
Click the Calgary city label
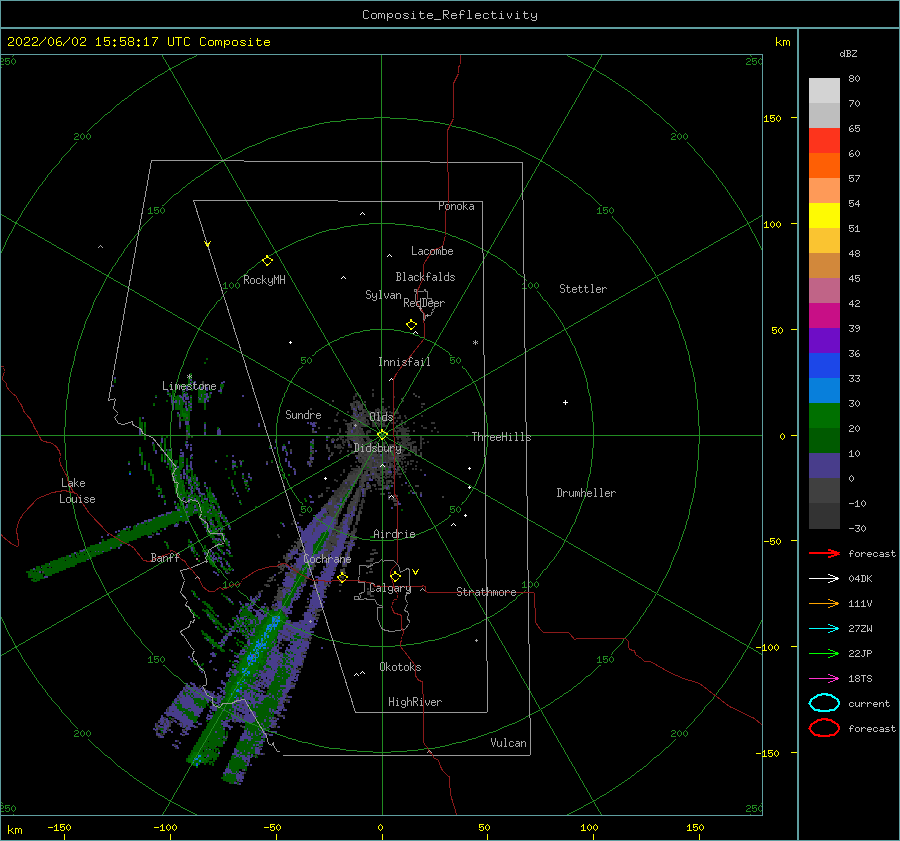pyautogui.click(x=390, y=588)
